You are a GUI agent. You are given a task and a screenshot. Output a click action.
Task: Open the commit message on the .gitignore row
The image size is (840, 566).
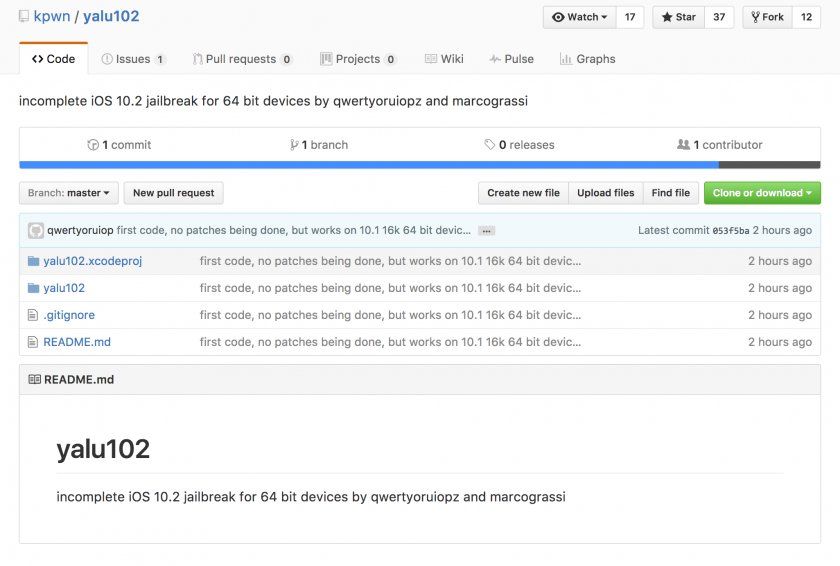[390, 315]
